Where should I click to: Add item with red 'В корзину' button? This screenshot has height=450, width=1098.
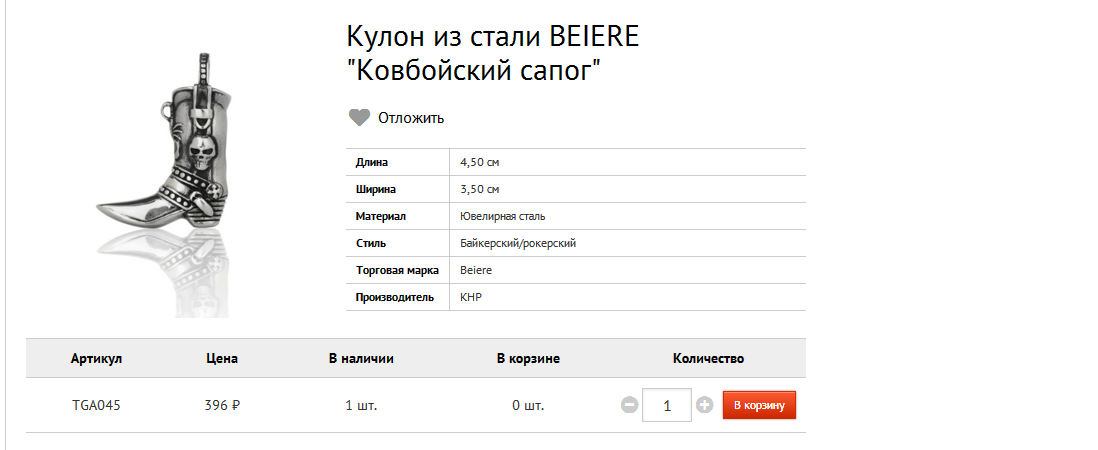759,405
